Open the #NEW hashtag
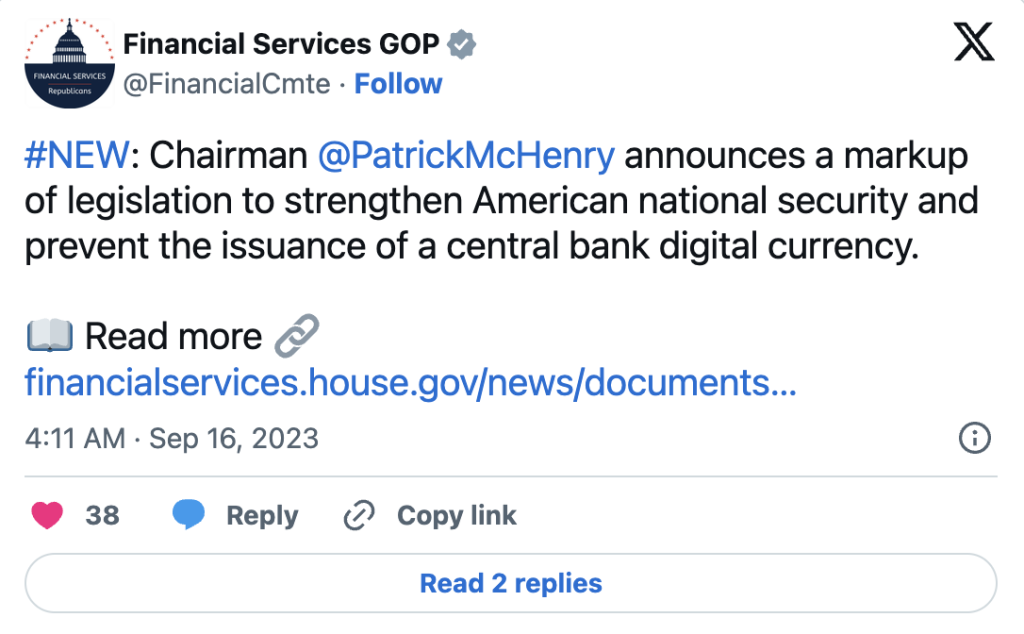 78,156
